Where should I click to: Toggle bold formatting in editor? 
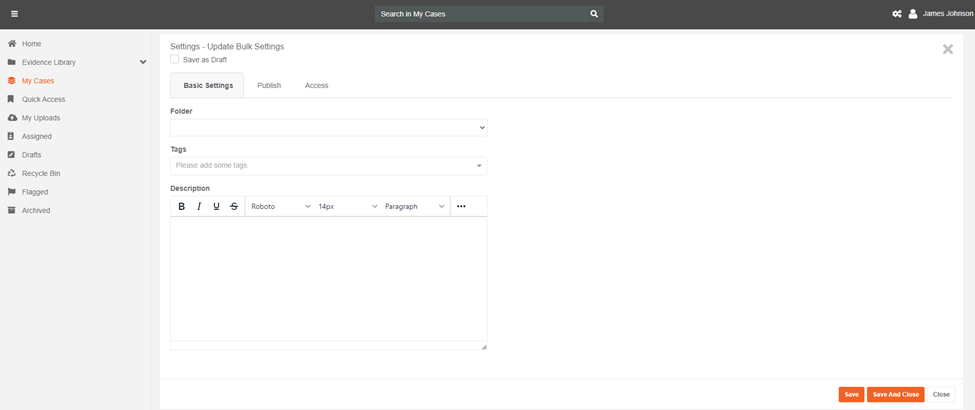(181, 206)
